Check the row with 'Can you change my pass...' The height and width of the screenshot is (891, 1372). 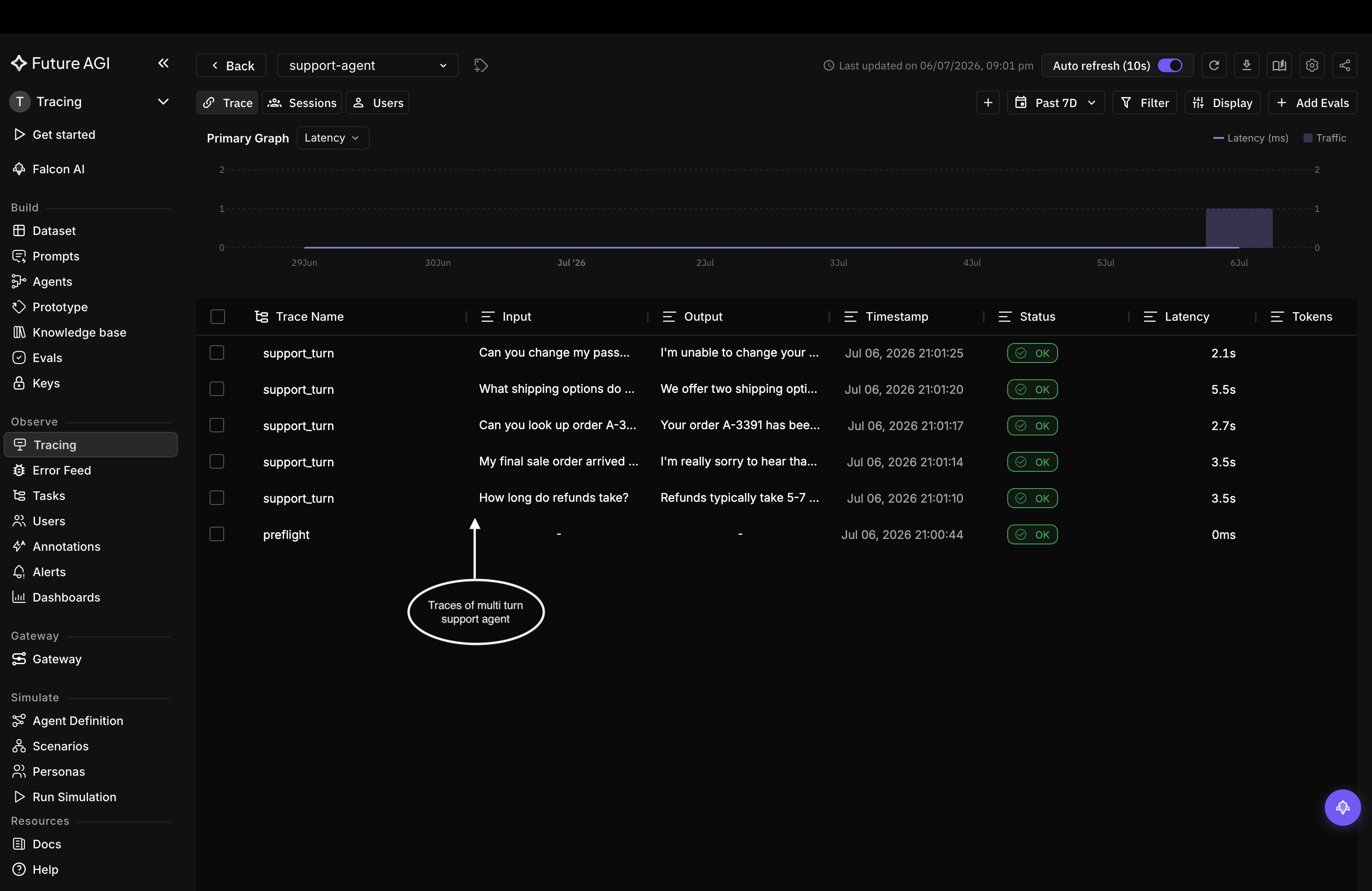(x=217, y=352)
